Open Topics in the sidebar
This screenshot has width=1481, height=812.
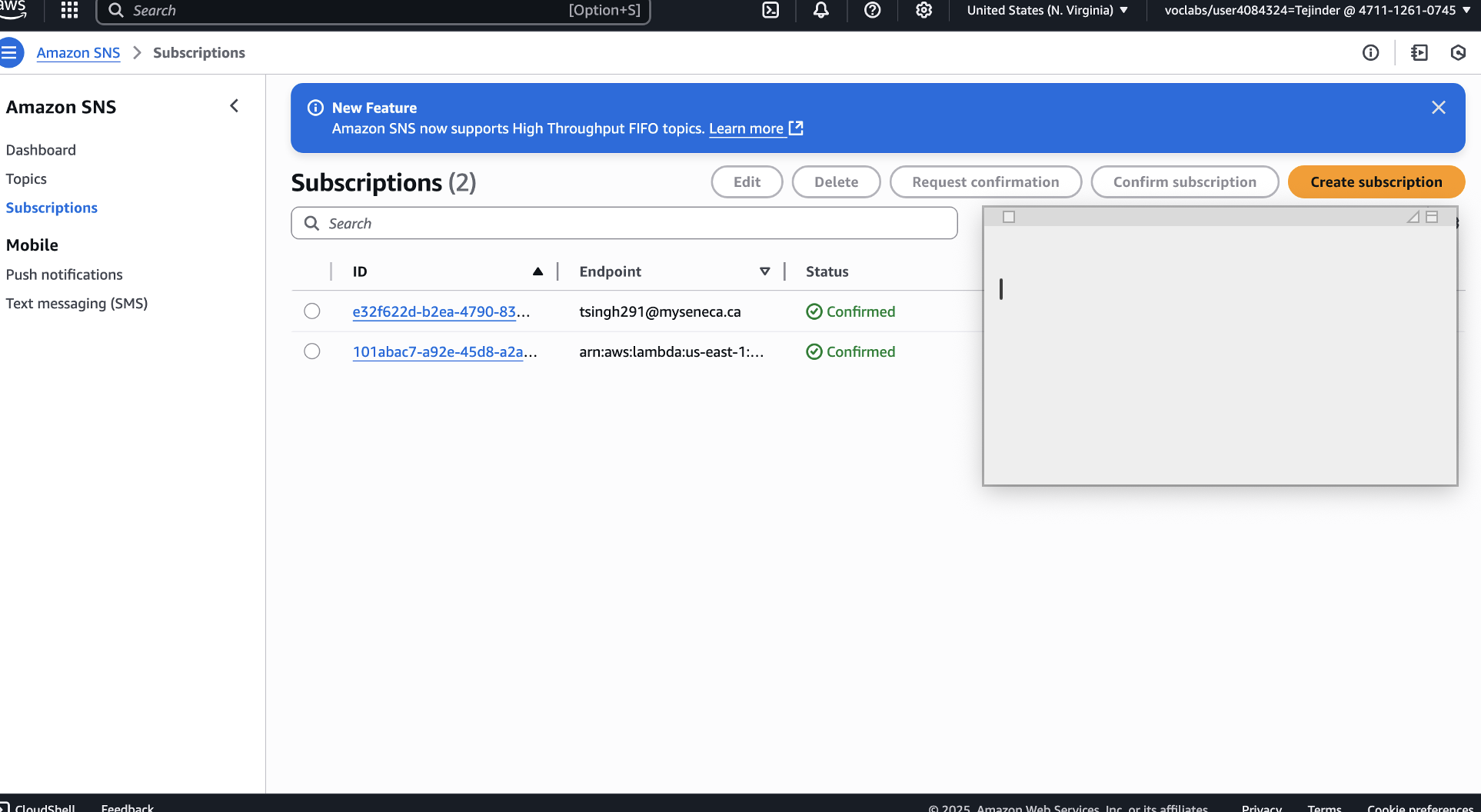pos(26,178)
